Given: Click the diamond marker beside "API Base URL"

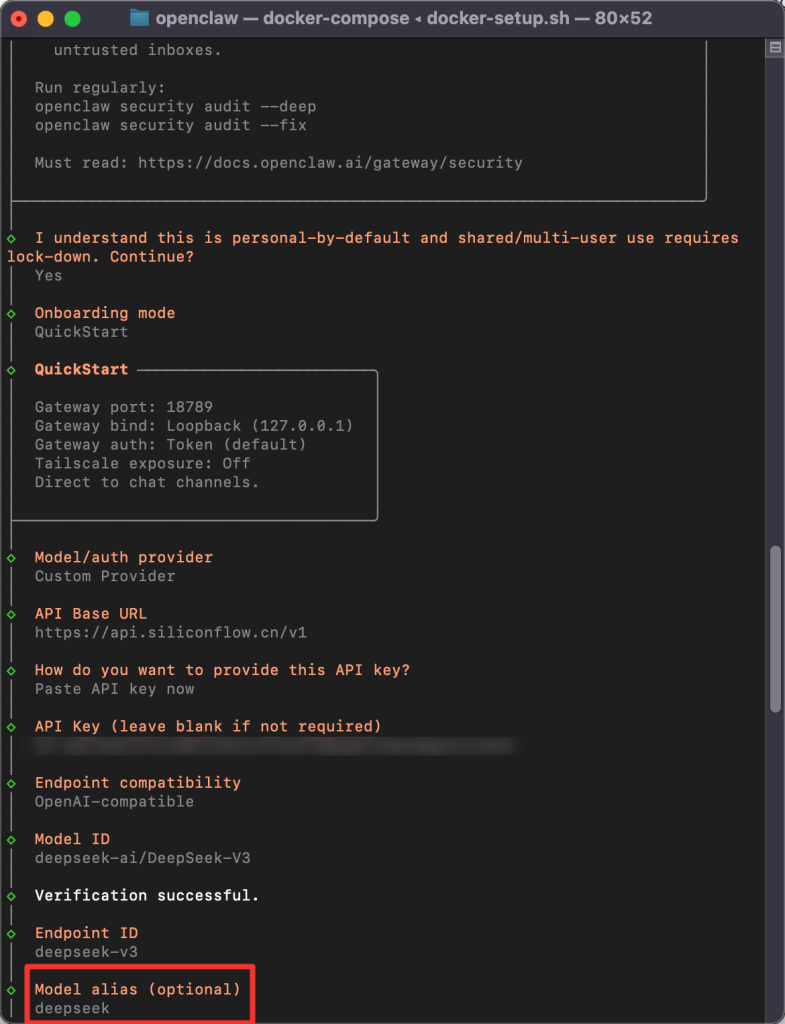Looking at the screenshot, I should tap(13, 613).
